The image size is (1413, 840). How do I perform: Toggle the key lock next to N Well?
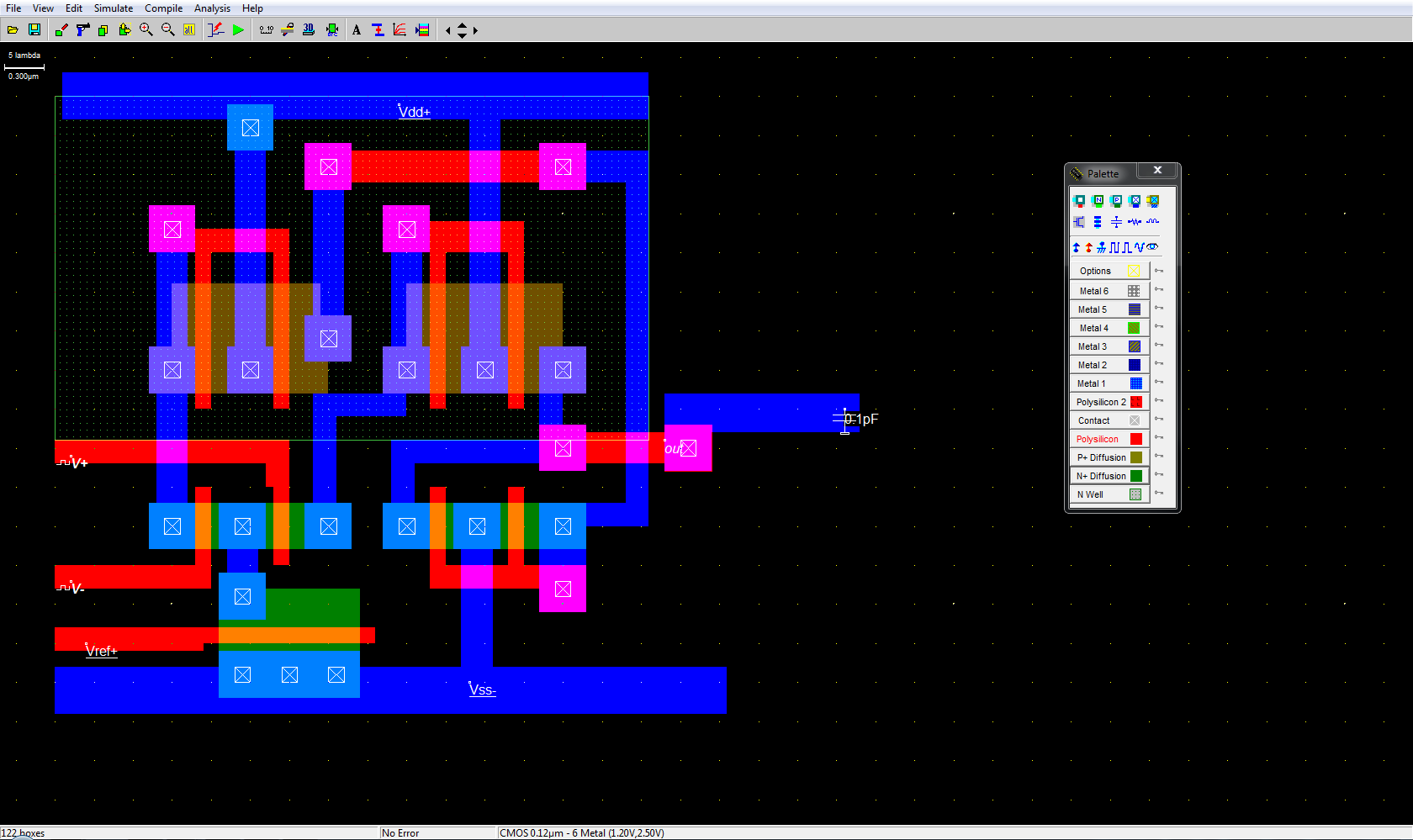tap(1159, 493)
